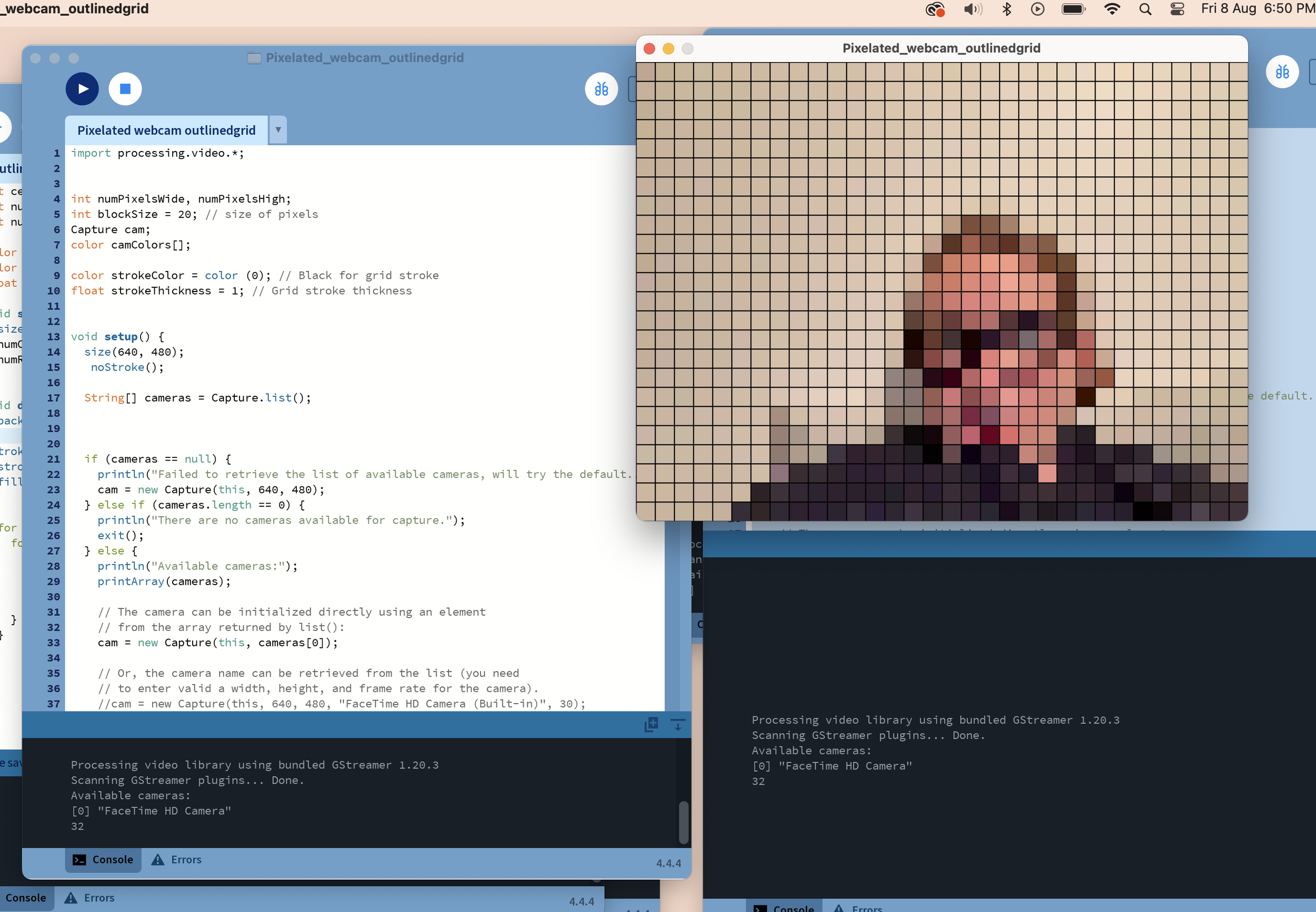Clear the console with the down-arrow icon
Viewport: 1316px width, 912px height.
point(677,725)
